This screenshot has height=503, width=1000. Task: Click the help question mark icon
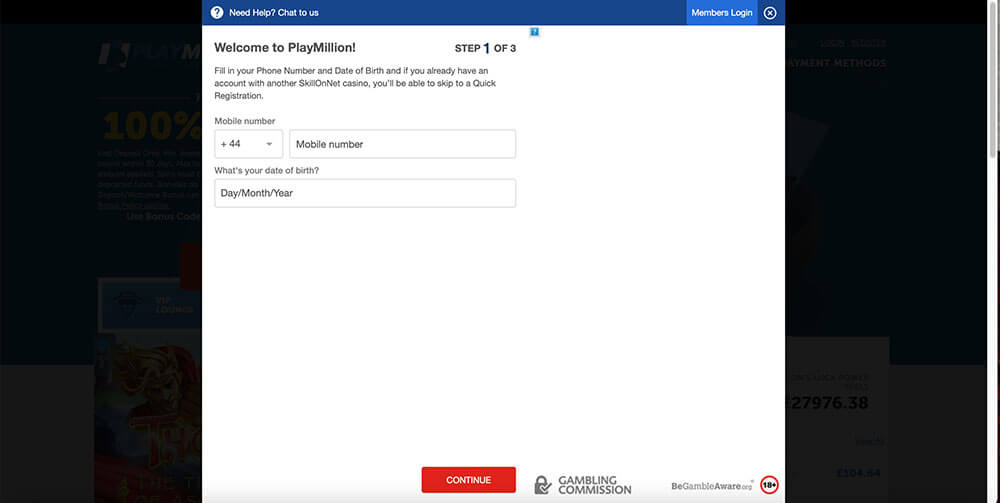pyautogui.click(x=217, y=12)
